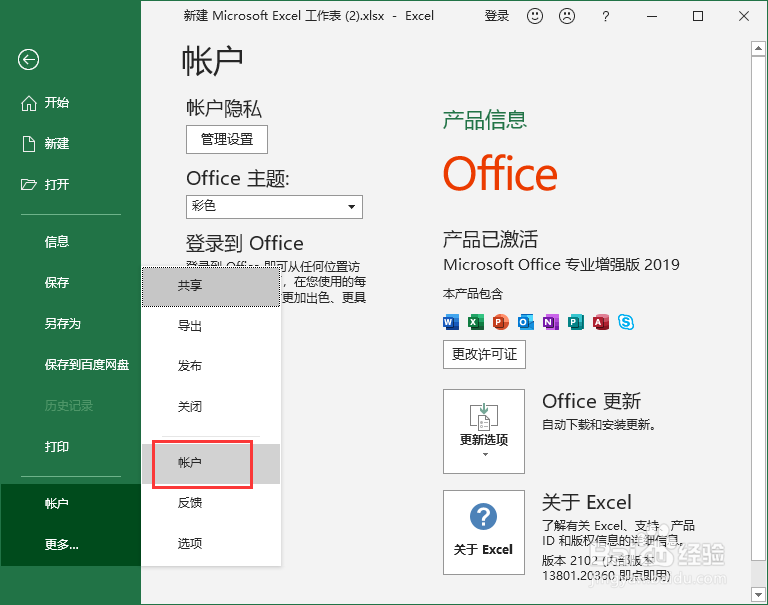
Task: Click the Skype app icon
Action: coord(626,322)
